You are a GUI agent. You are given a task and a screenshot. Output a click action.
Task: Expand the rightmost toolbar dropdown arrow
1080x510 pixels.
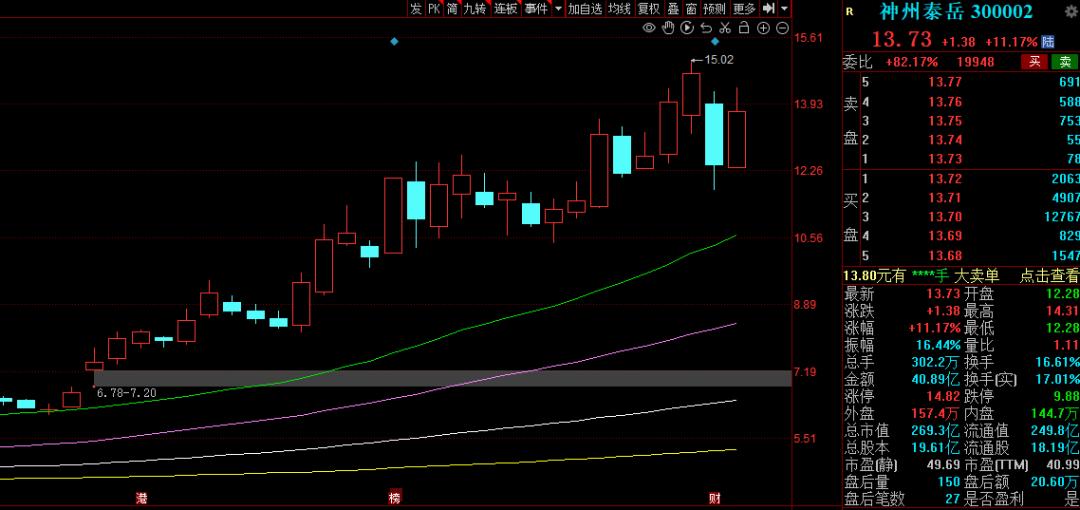(x=785, y=9)
